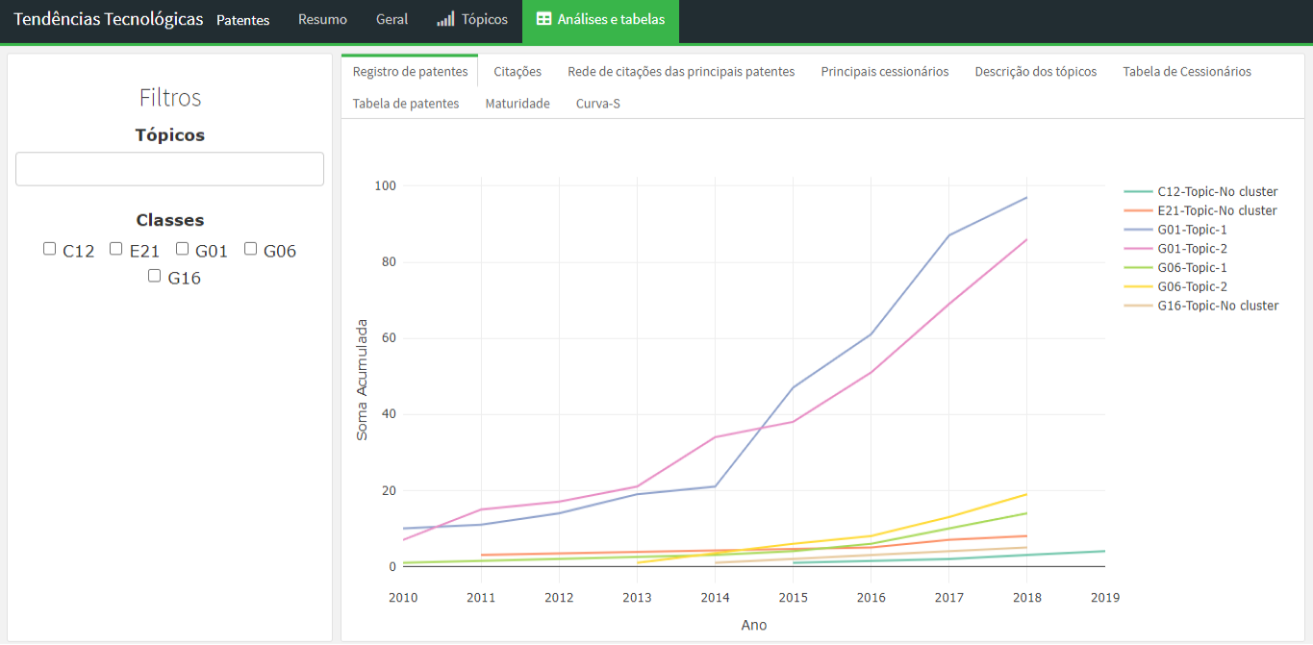Open the Curva-S tab
1313x645 pixels.
click(598, 104)
